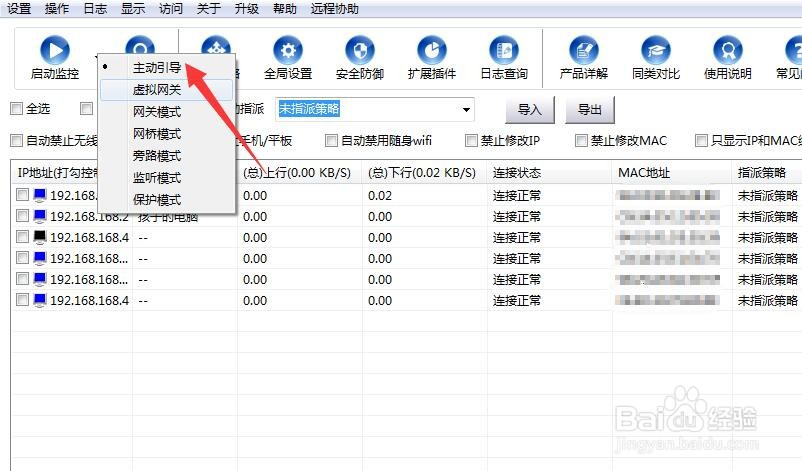Enable 禁止修改IP checkbox
Image resolution: width=802 pixels, height=471 pixels.
(471, 140)
